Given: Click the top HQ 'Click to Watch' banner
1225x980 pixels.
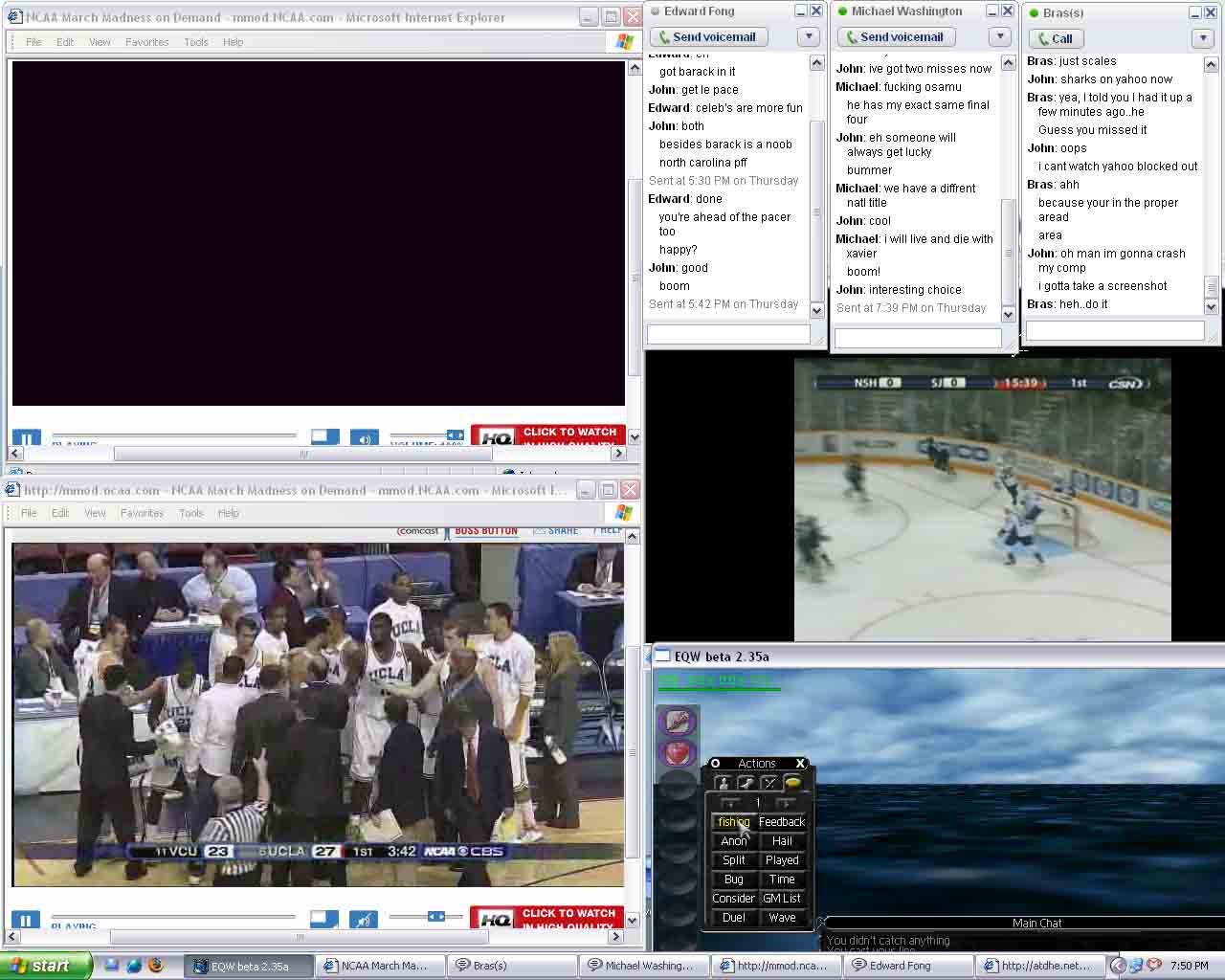Looking at the screenshot, I should click(x=548, y=435).
